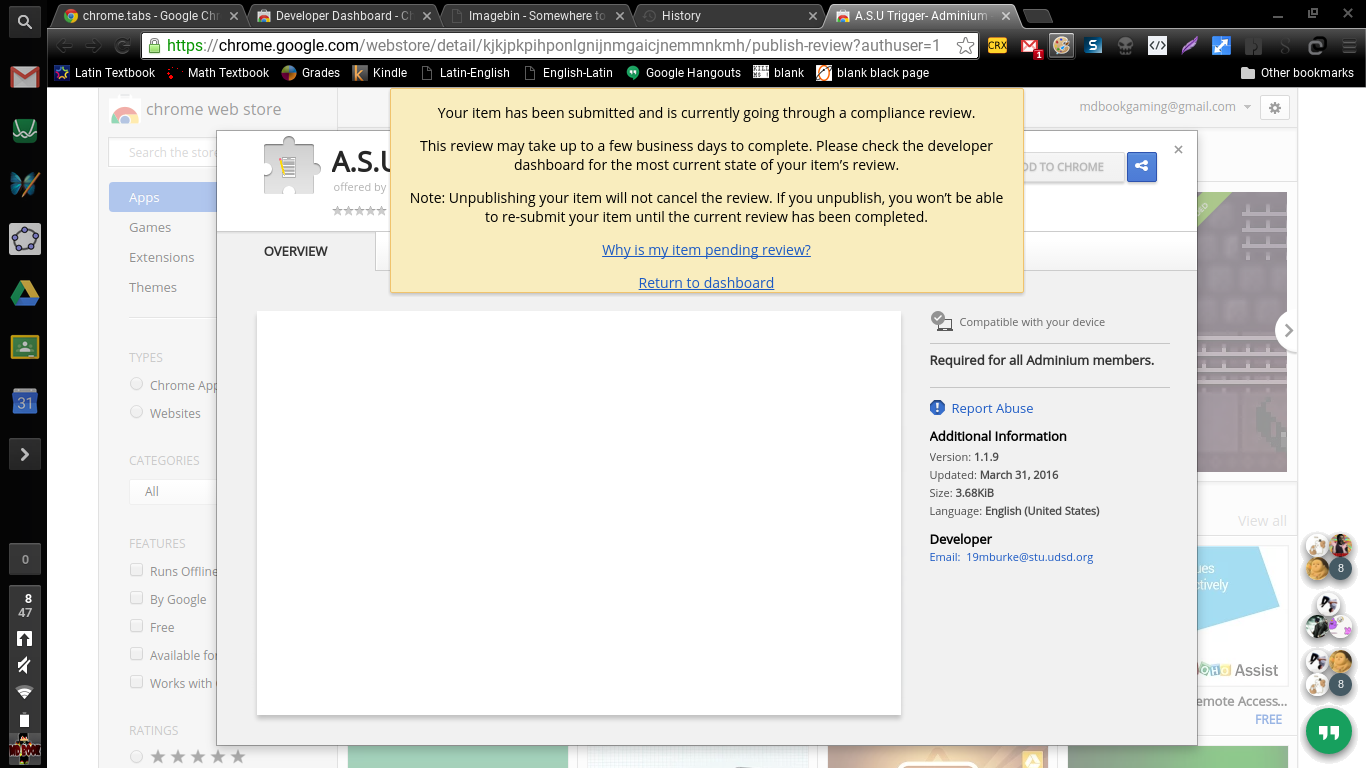Go to next screenshot with right chevron
The image size is (1366, 768).
(x=1288, y=331)
